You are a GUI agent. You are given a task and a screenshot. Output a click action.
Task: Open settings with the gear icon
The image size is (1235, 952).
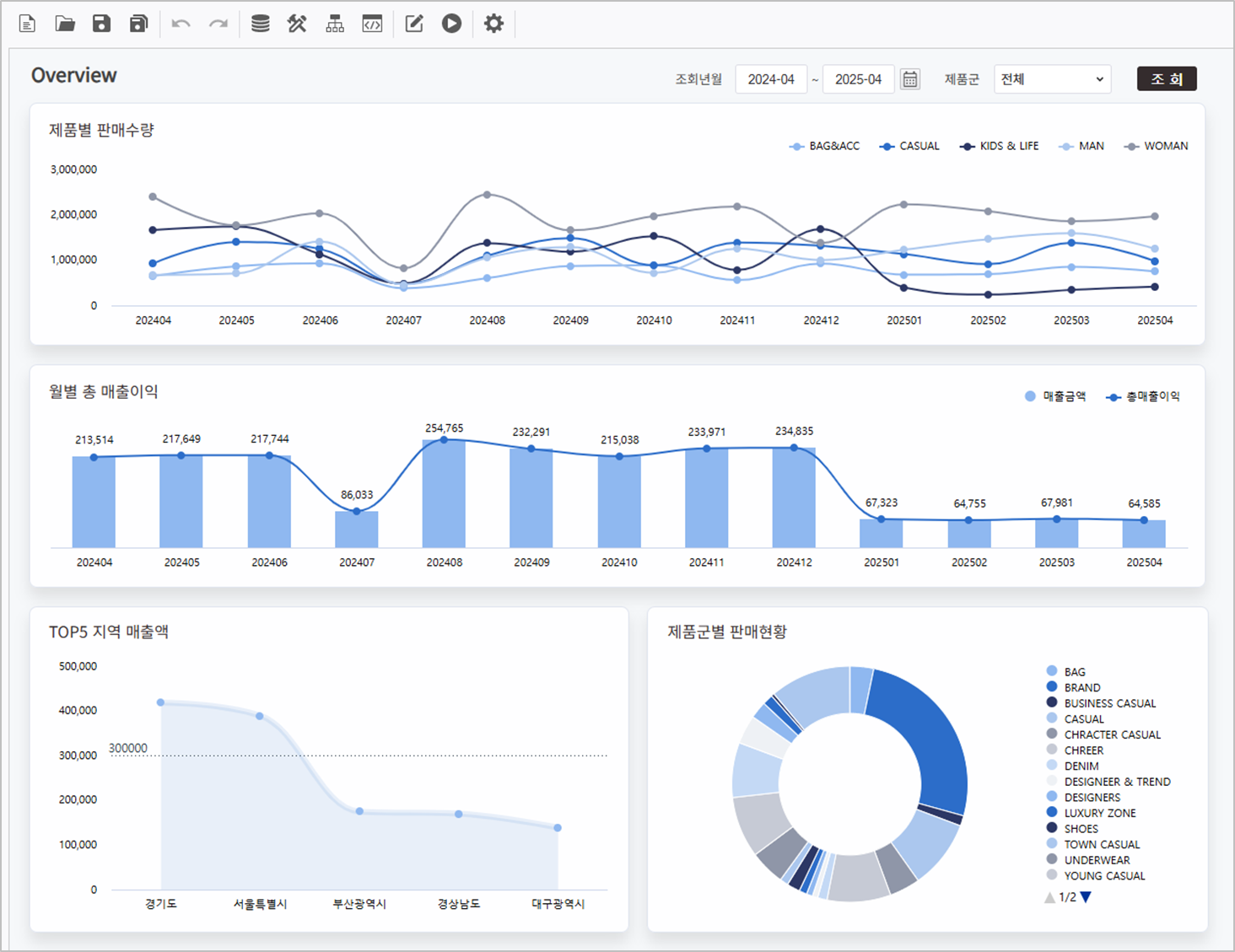493,24
